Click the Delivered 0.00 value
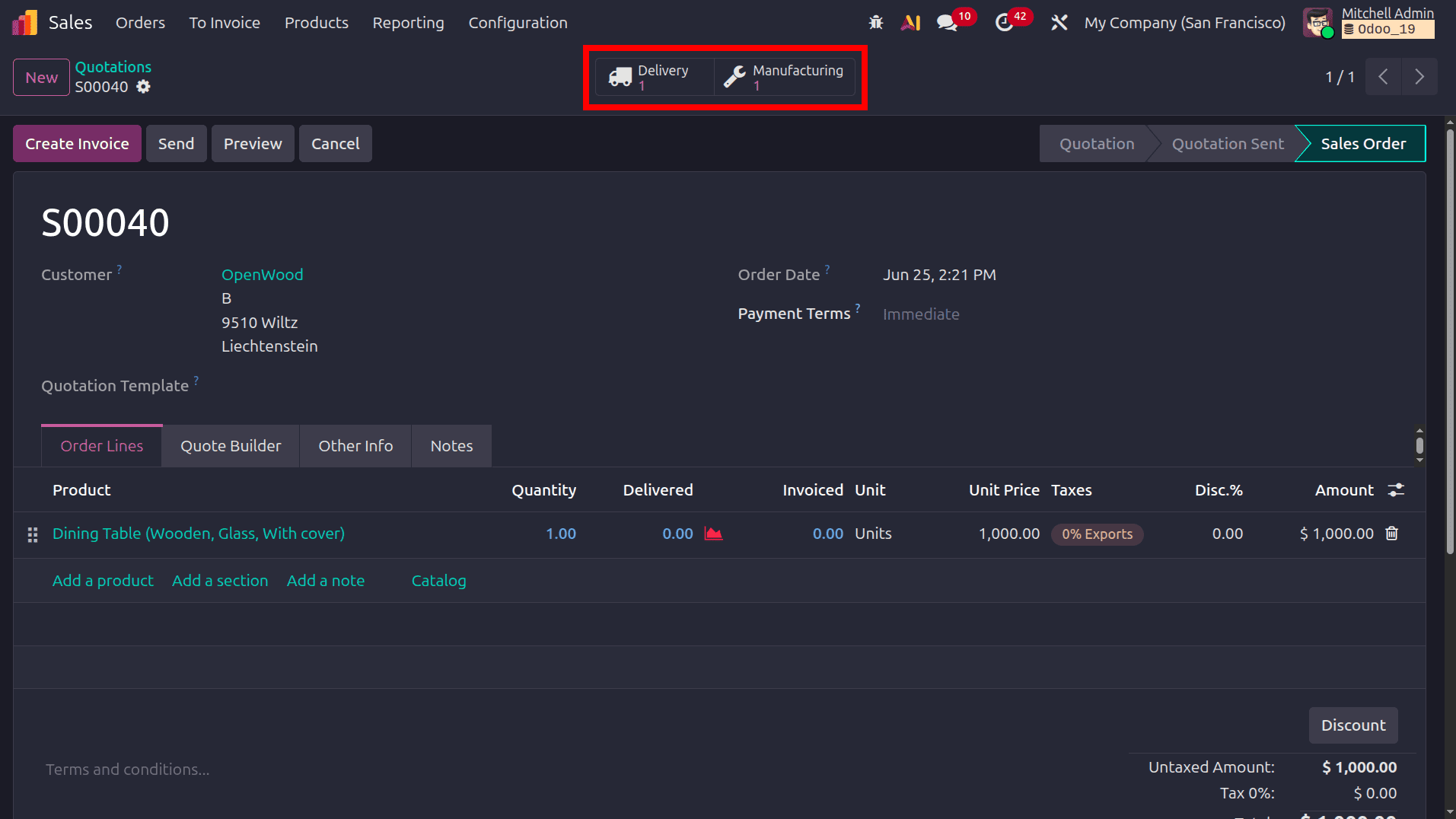This screenshot has height=819, width=1456. [x=677, y=534]
